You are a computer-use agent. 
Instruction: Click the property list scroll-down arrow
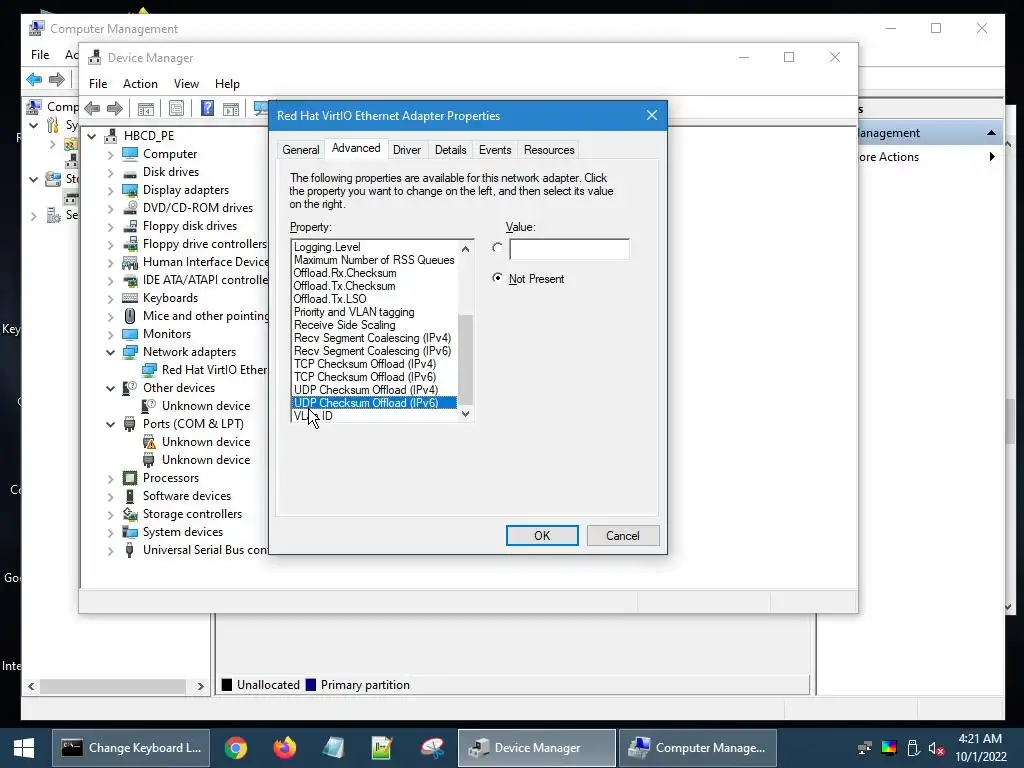point(466,414)
